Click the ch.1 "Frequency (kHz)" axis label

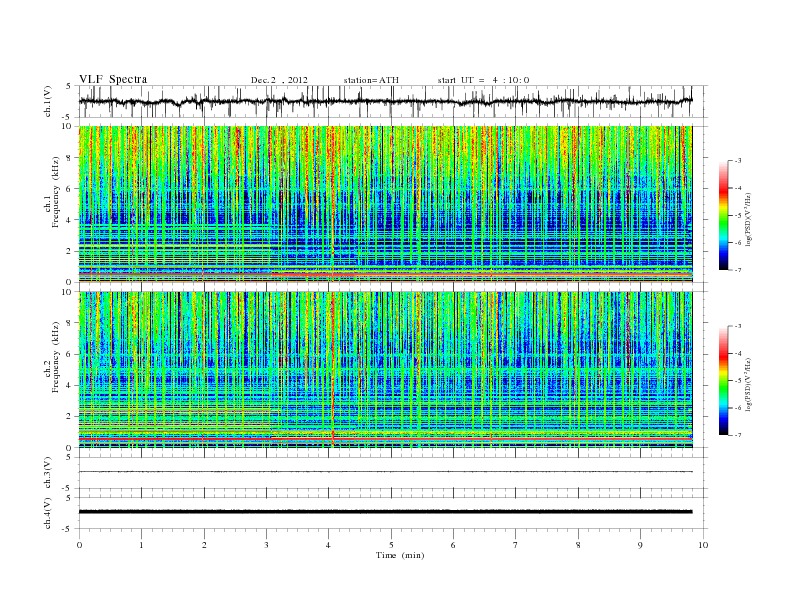[x=55, y=192]
